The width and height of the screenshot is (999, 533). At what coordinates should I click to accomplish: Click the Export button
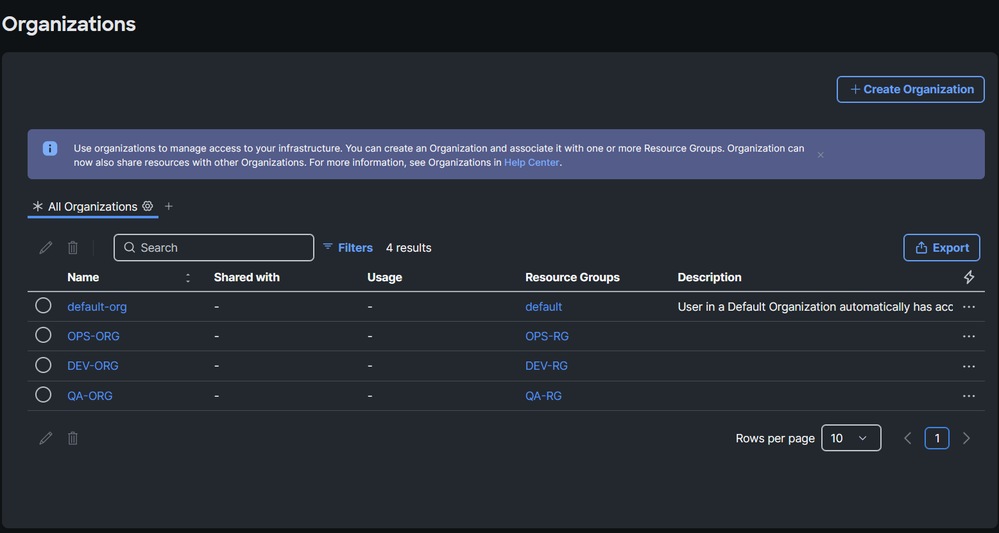942,248
